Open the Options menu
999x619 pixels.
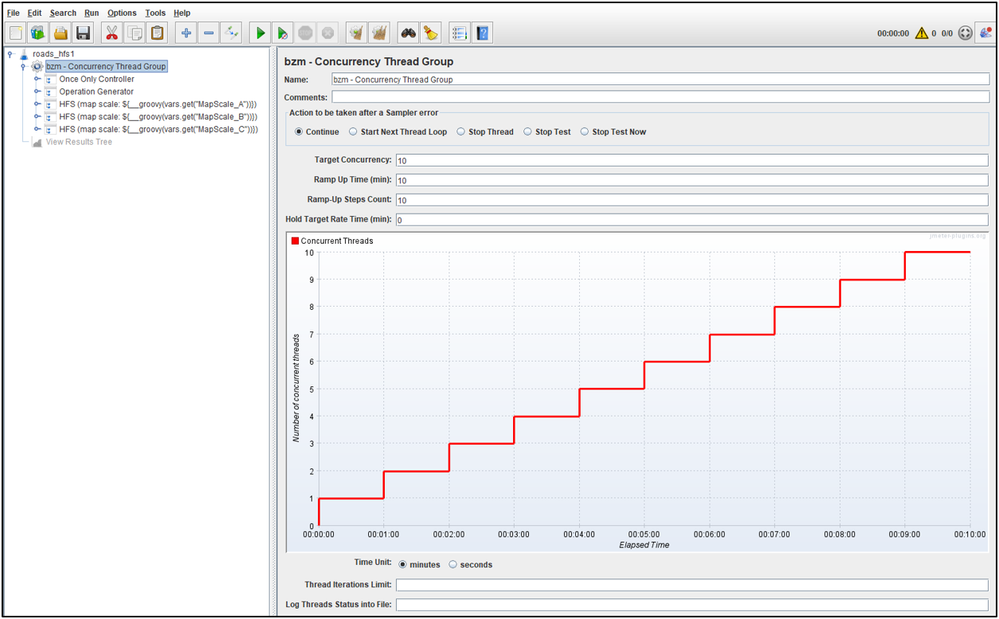122,13
